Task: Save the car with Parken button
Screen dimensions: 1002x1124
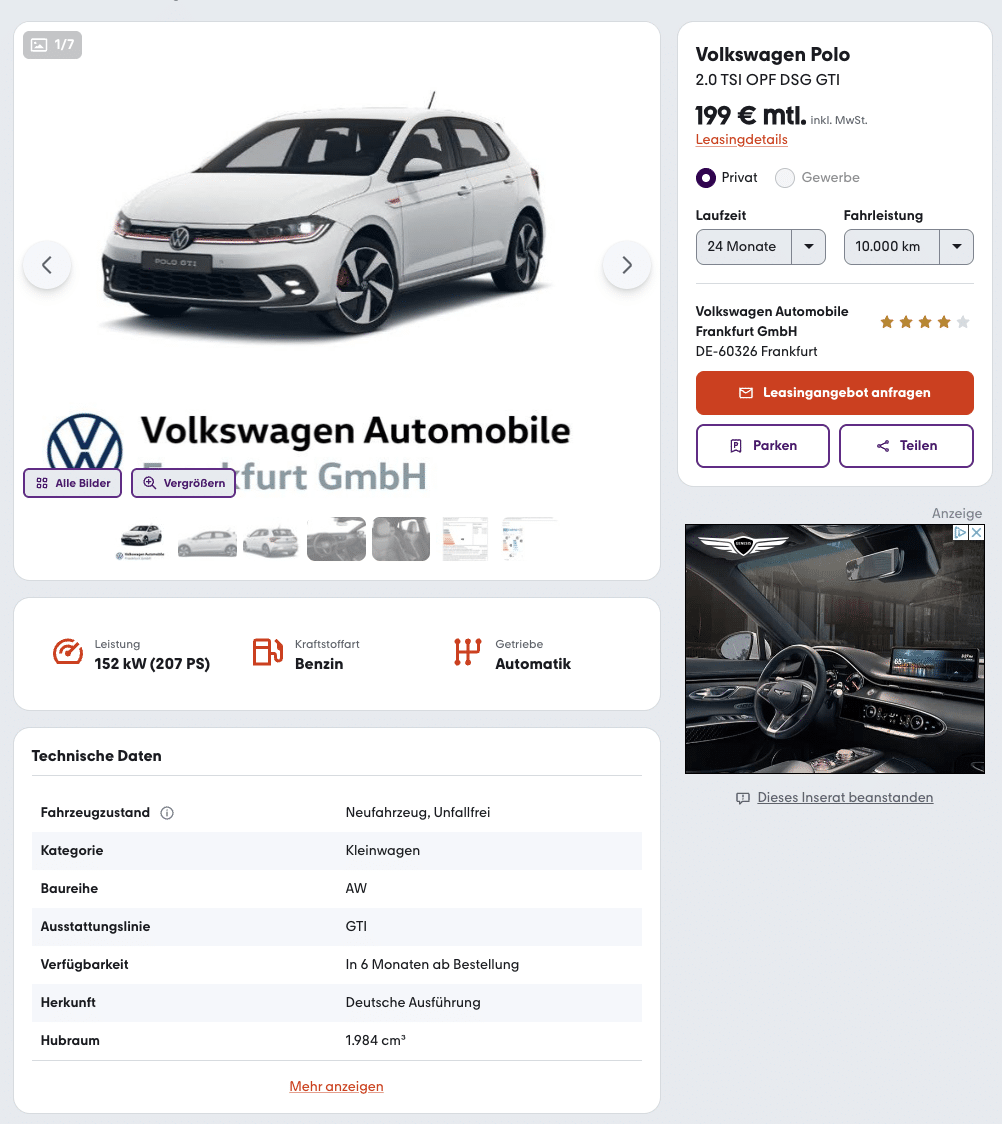Action: (x=763, y=446)
